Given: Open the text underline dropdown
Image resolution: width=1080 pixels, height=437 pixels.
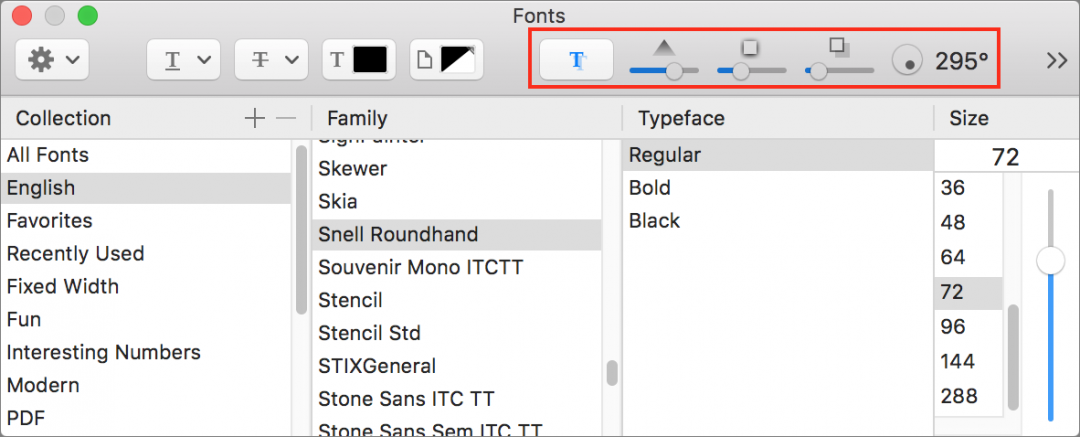Looking at the screenshot, I should coord(183,60).
